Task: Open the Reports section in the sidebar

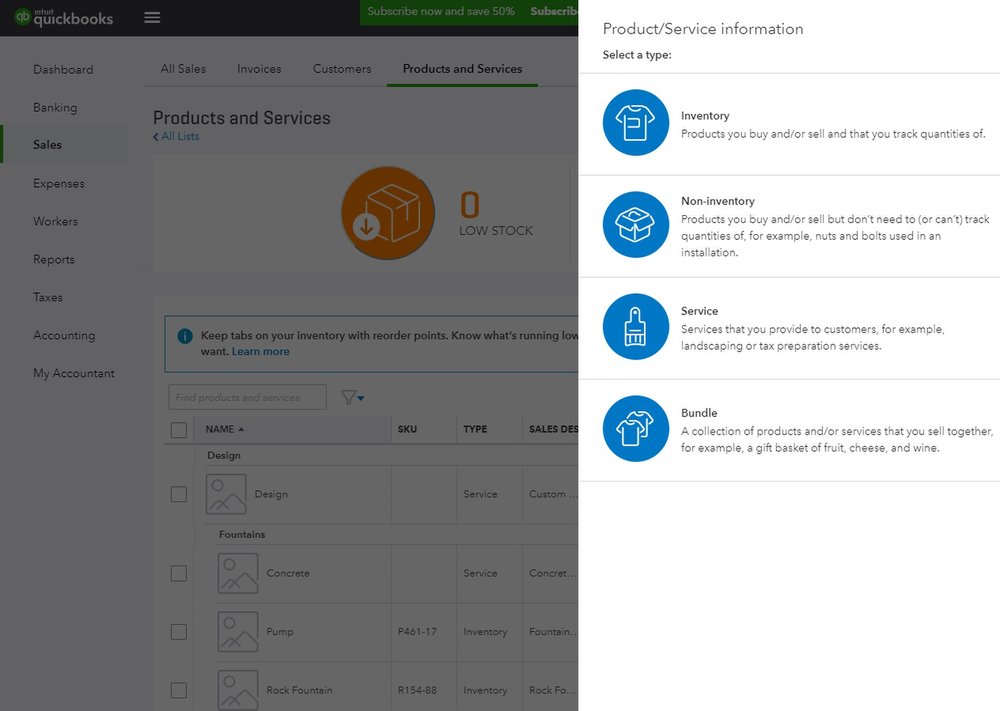Action: coord(54,259)
